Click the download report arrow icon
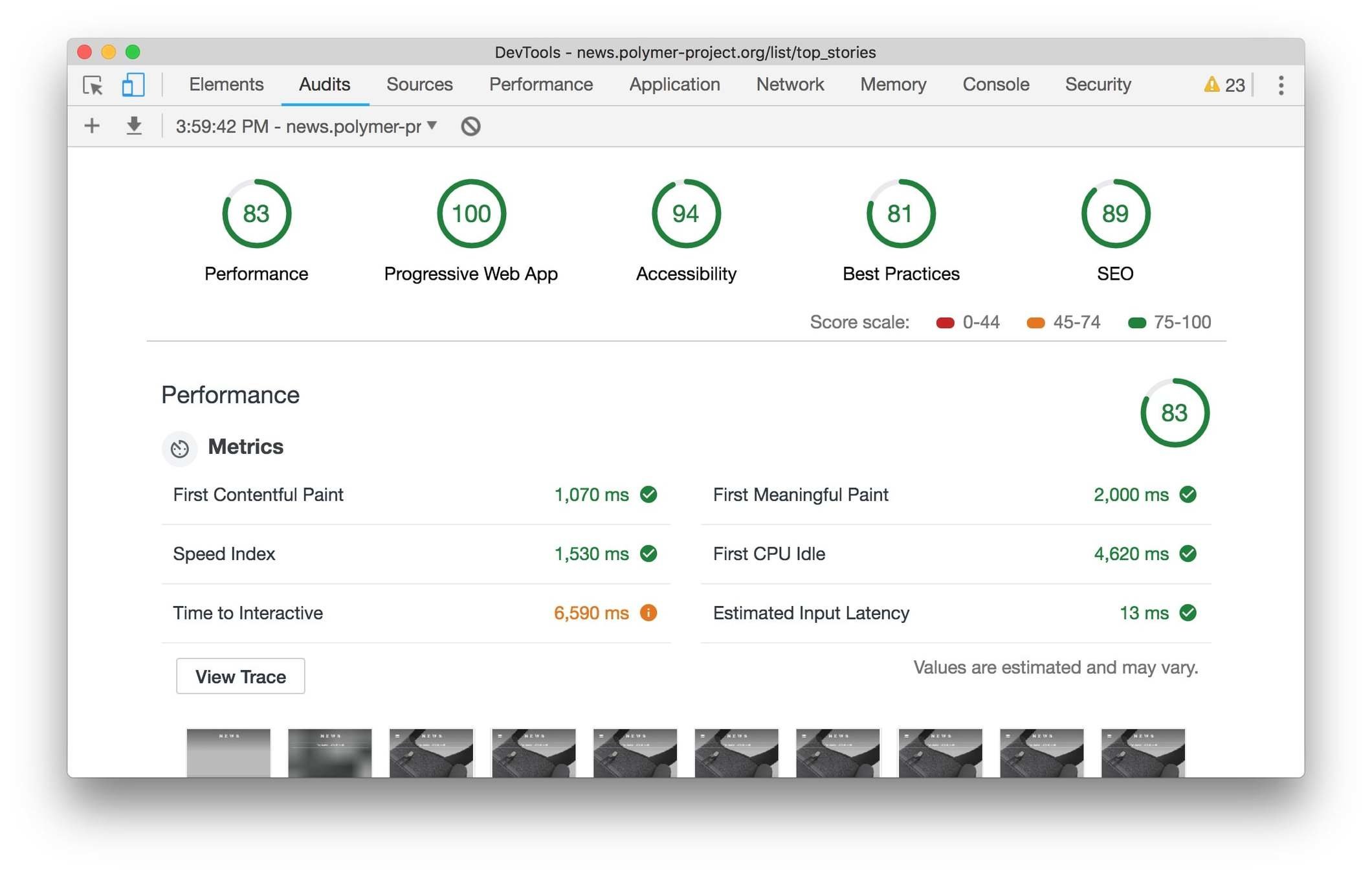Viewport: 1372px width, 874px height. 134,126
